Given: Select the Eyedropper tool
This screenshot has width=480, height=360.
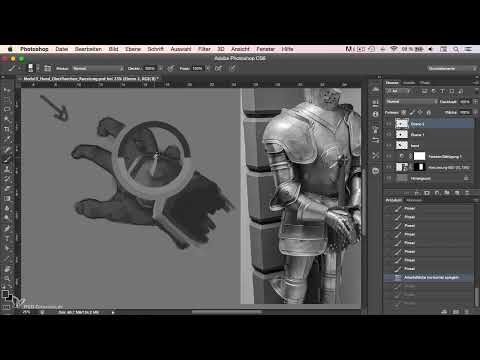Looking at the screenshot, I should point(6,139).
